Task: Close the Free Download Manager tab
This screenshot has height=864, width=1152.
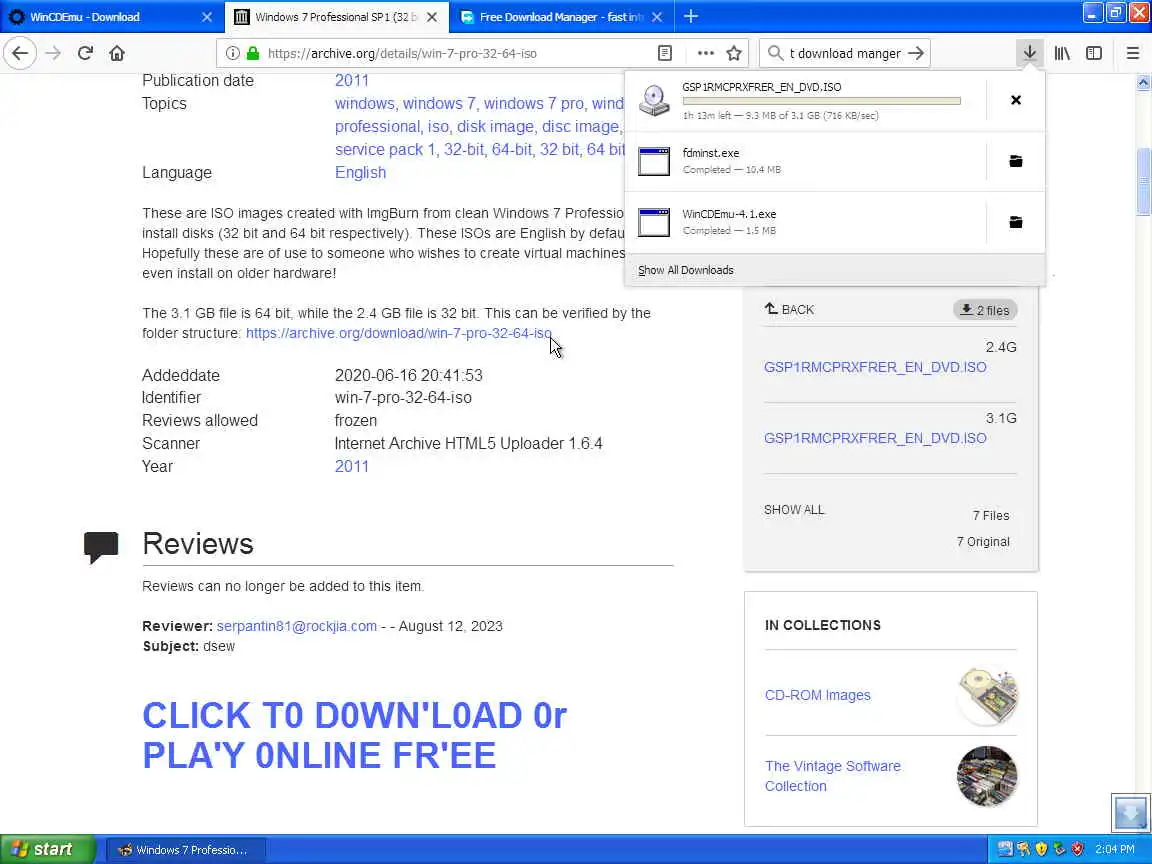Action: (x=657, y=16)
